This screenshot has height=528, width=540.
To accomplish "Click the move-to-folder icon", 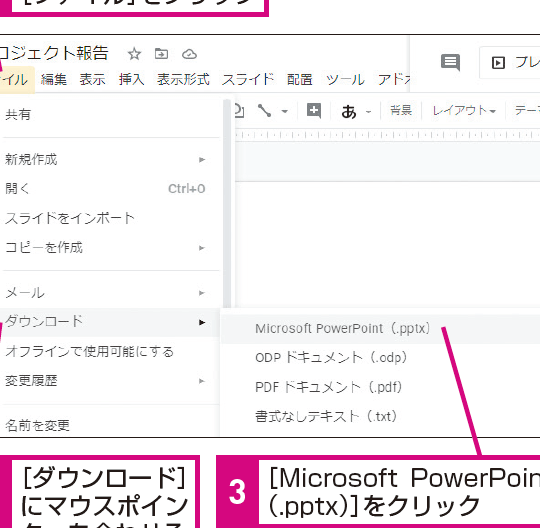I will click(161, 54).
